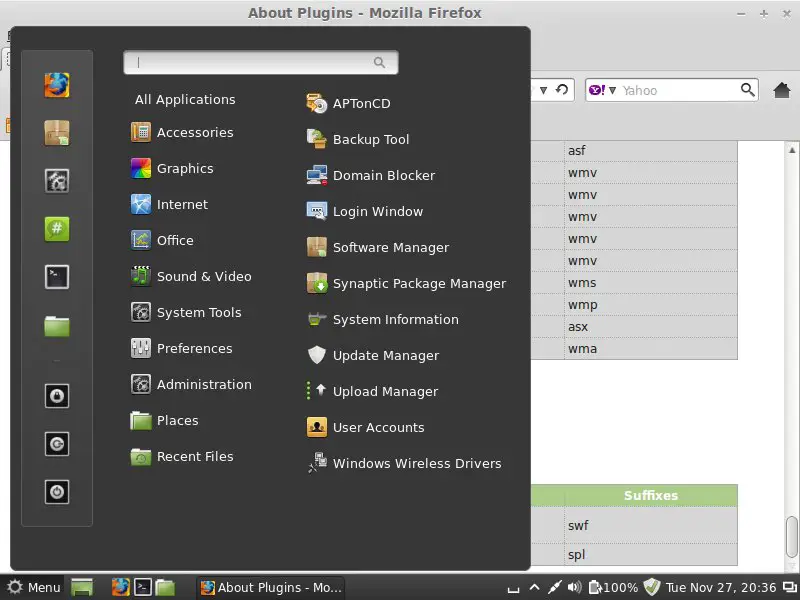The width and height of the screenshot is (800, 600).
Task: Go to the Firefox home page
Action: 782,90
